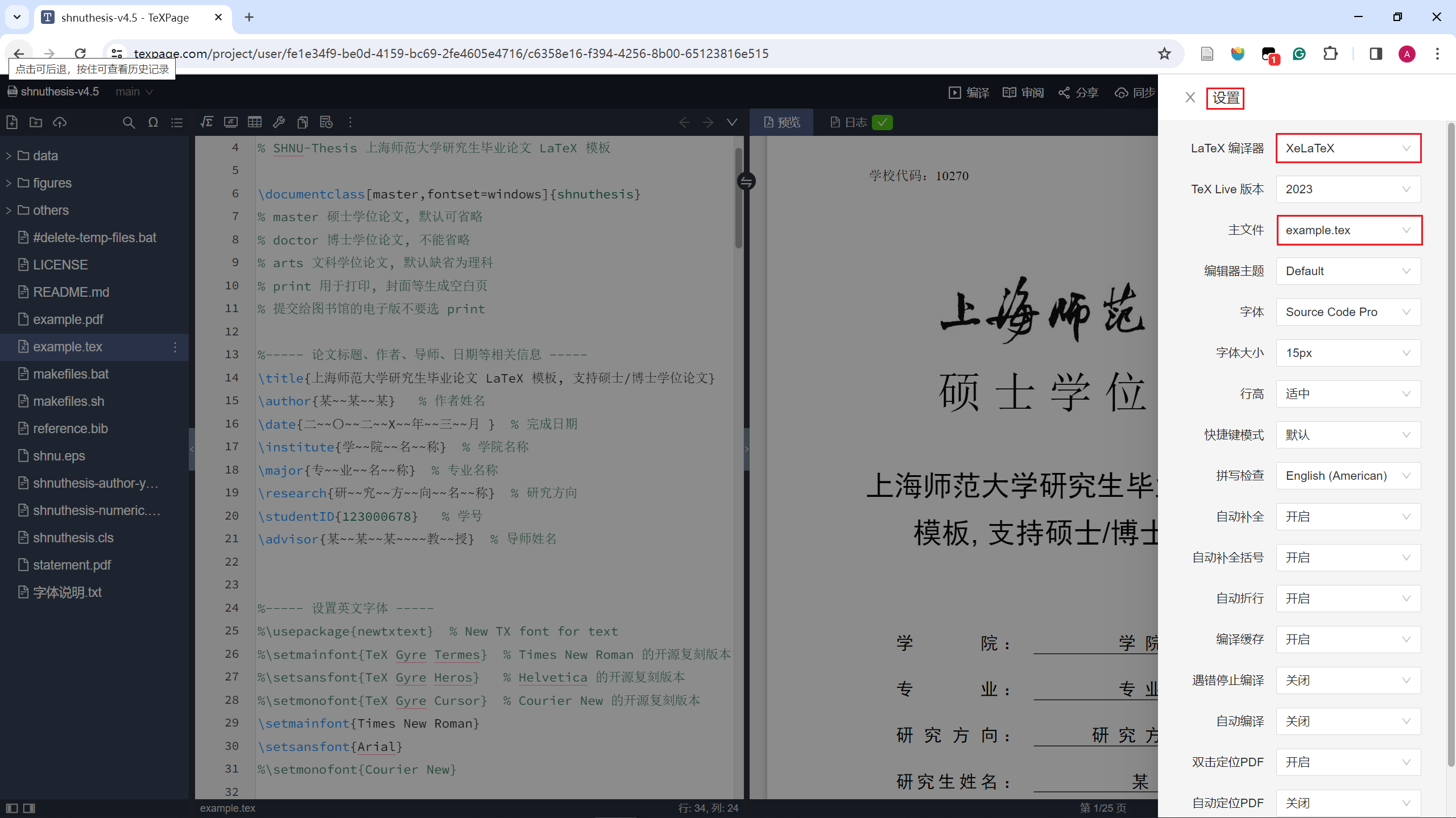
Task: Open 快捷键模式 dropdown showing 默认
Action: (1348, 435)
